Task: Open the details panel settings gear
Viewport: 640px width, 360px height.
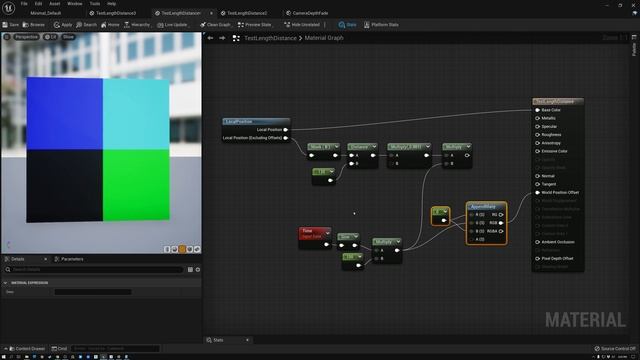Action: click(198, 269)
